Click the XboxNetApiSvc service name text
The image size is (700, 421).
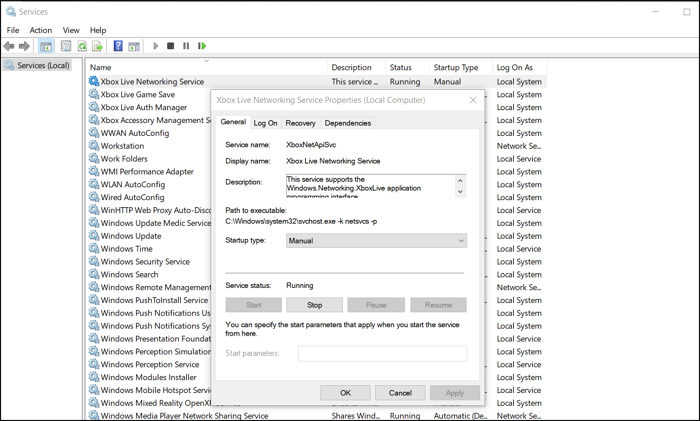(311, 145)
